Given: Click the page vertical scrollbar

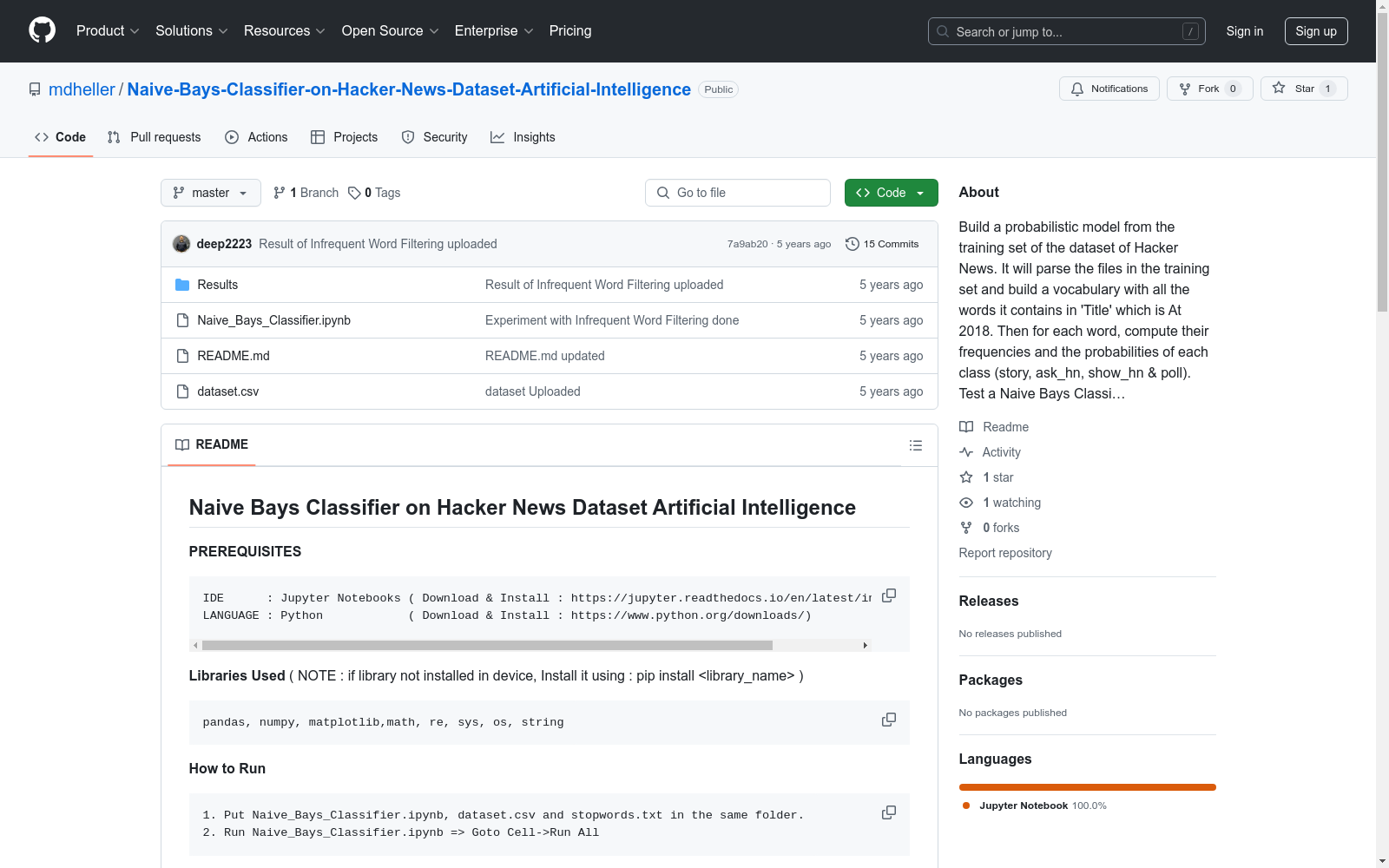Looking at the screenshot, I should [1382, 161].
